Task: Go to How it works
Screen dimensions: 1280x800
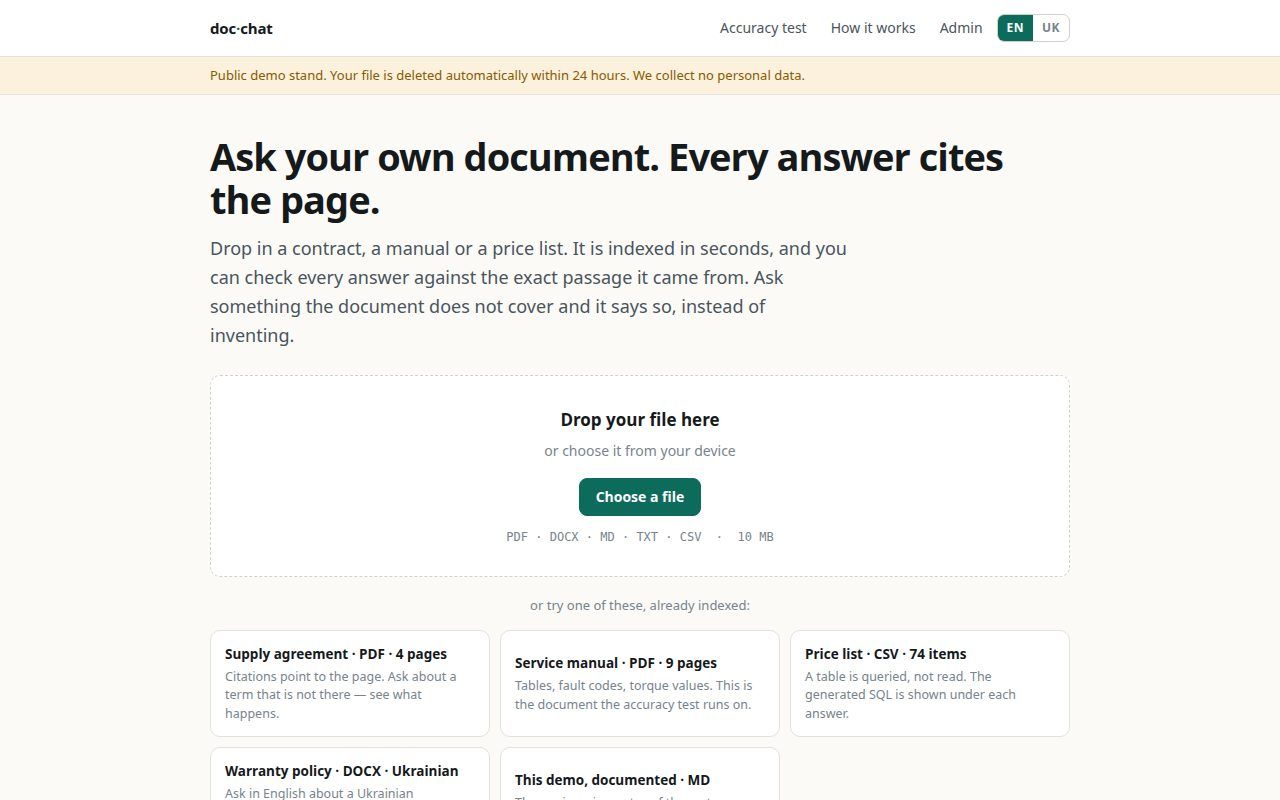Action: coord(873,28)
